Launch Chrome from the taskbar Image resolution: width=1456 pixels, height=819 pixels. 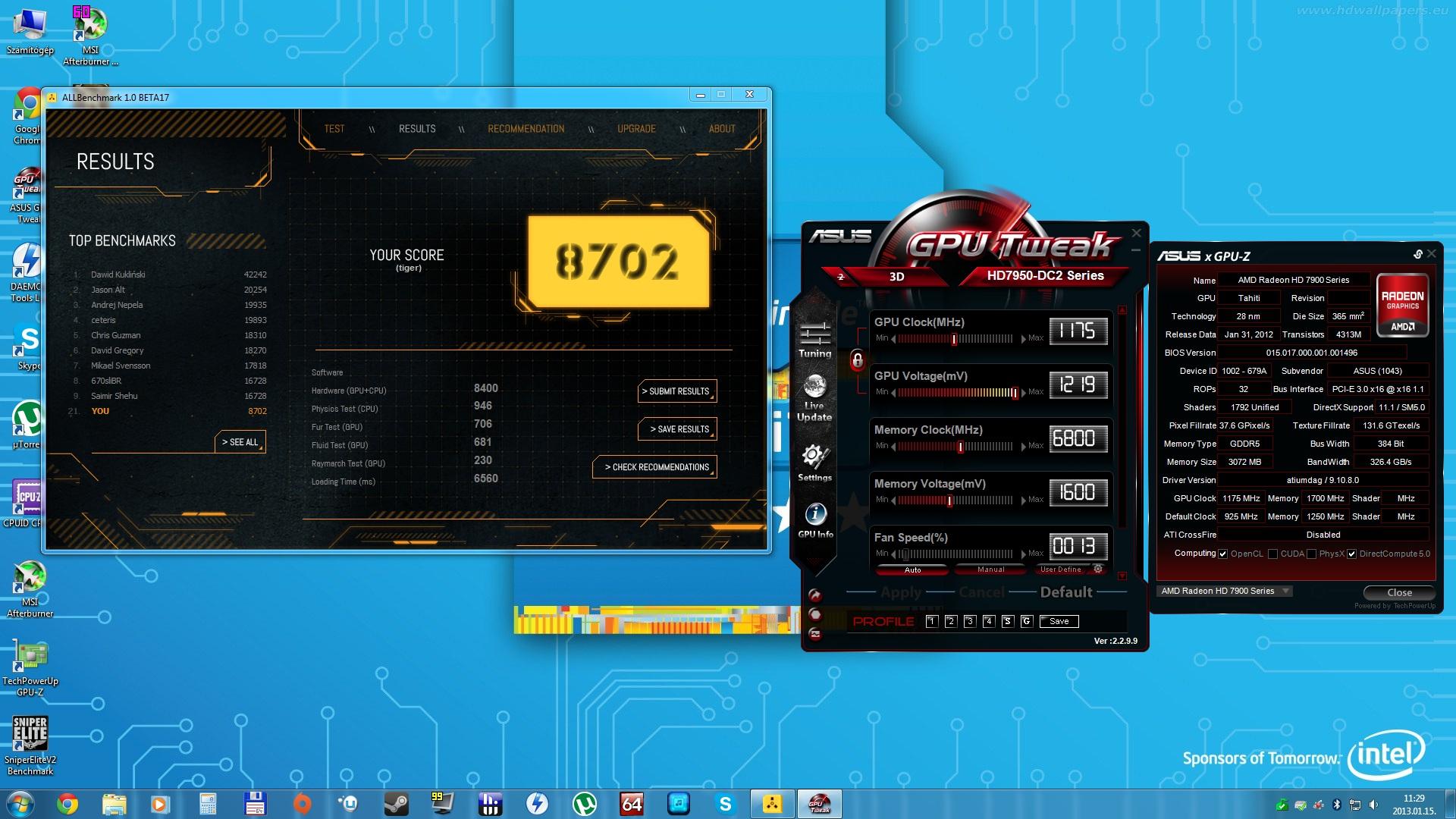tap(67, 804)
